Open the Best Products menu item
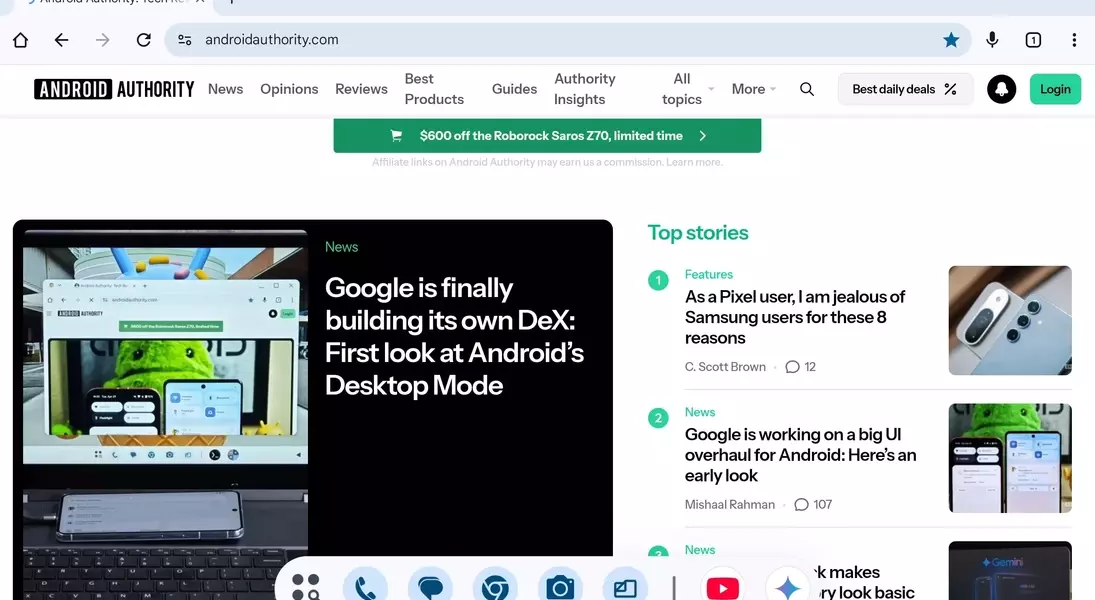Viewport: 1095px width, 600px height. (434, 89)
